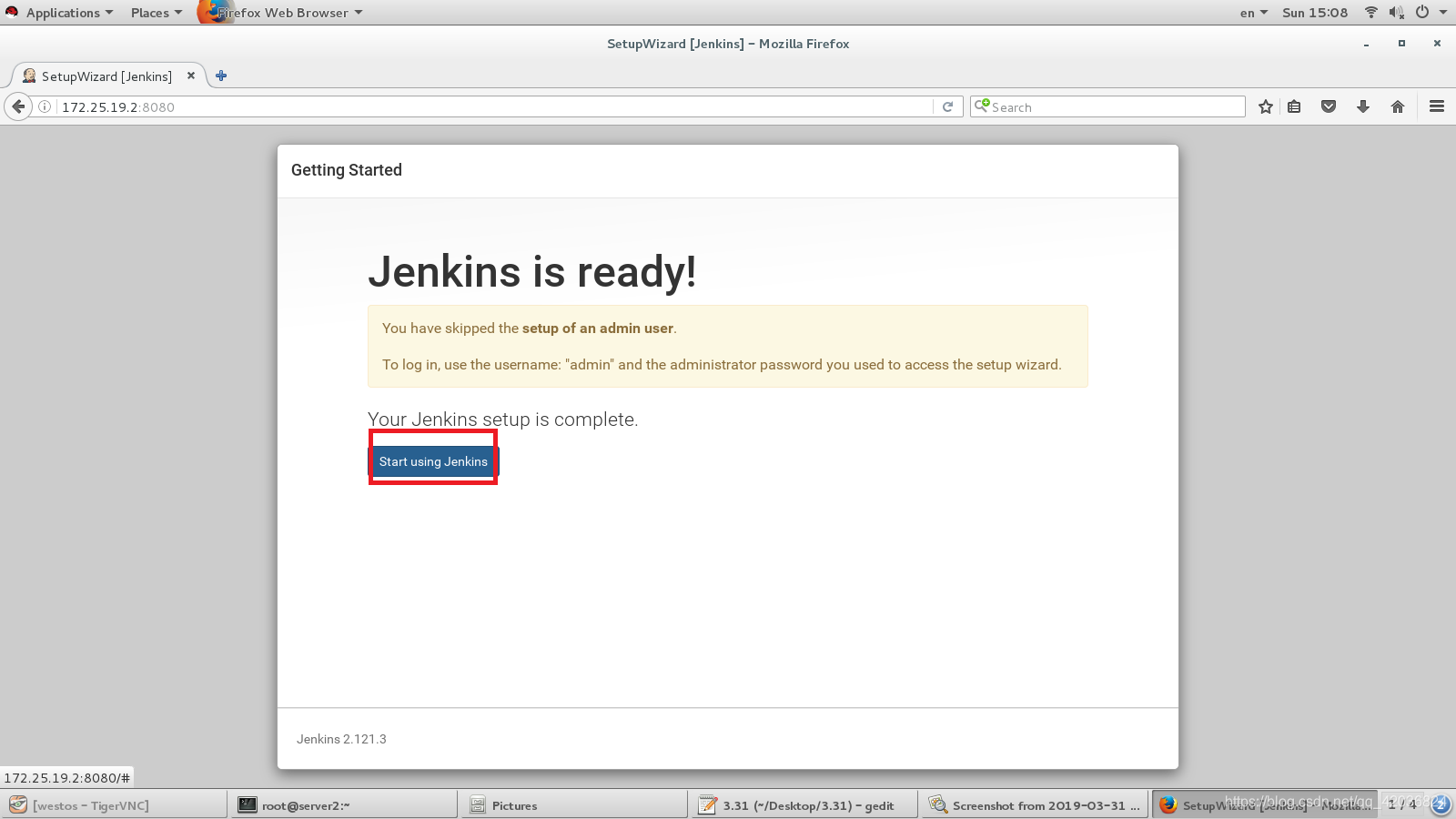This screenshot has height=819, width=1456.
Task: Switch to 3.31 gedit window in taskbar
Action: 804,805
